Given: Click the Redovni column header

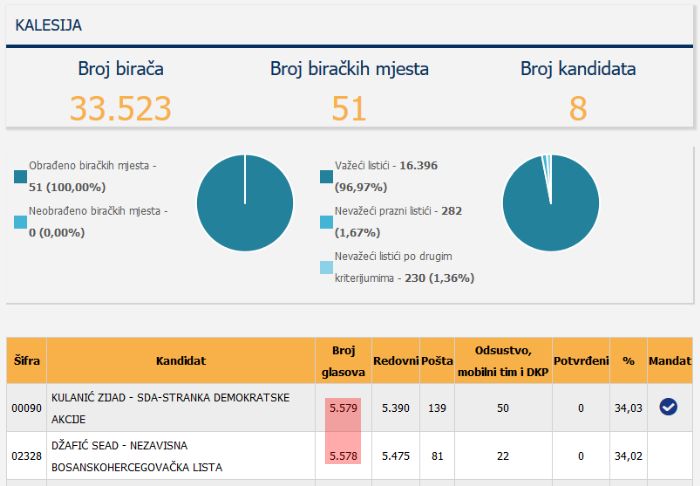Looking at the screenshot, I should tap(396, 361).
